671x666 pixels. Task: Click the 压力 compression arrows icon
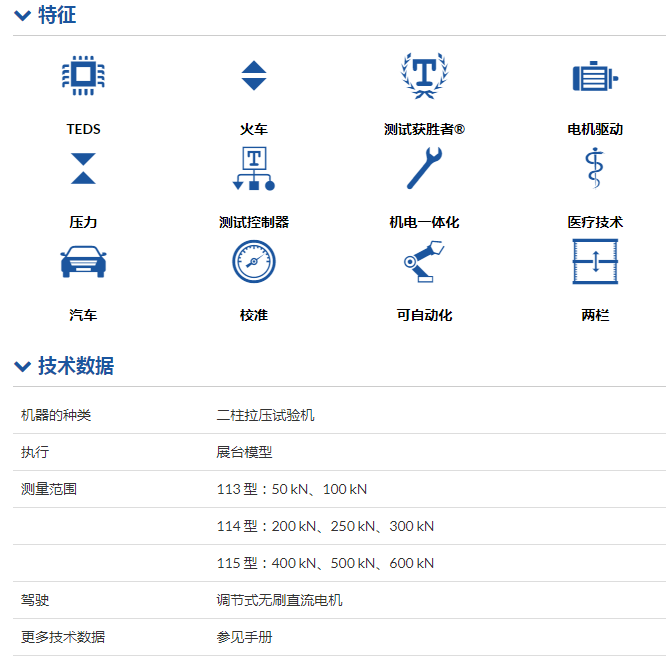(x=84, y=168)
